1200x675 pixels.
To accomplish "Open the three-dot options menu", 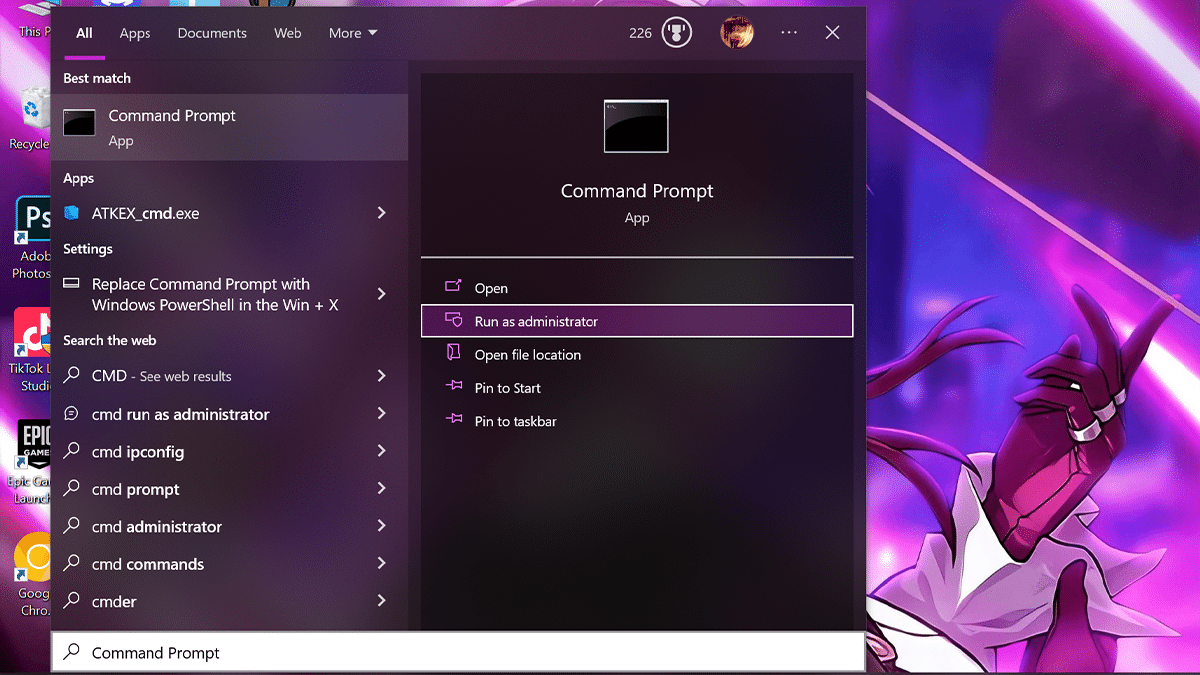I will pos(789,33).
